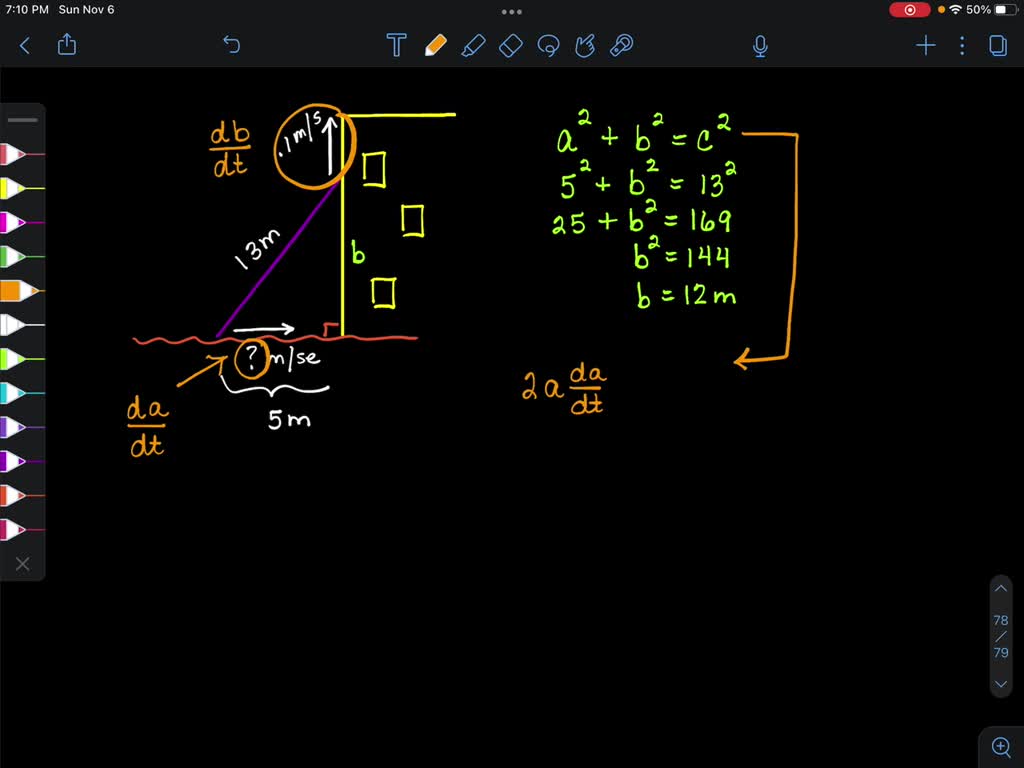Select the Pencil drawing tool
This screenshot has height=768, width=1024.
(435, 45)
